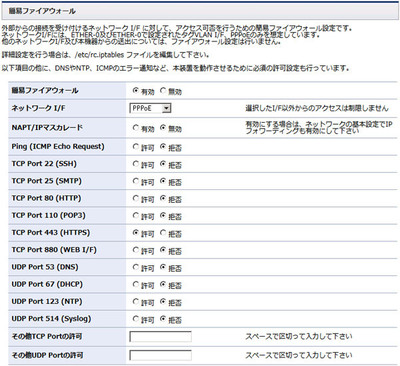Deny TCP Port 80 (HTTP) with 拒否

click(x=163, y=198)
